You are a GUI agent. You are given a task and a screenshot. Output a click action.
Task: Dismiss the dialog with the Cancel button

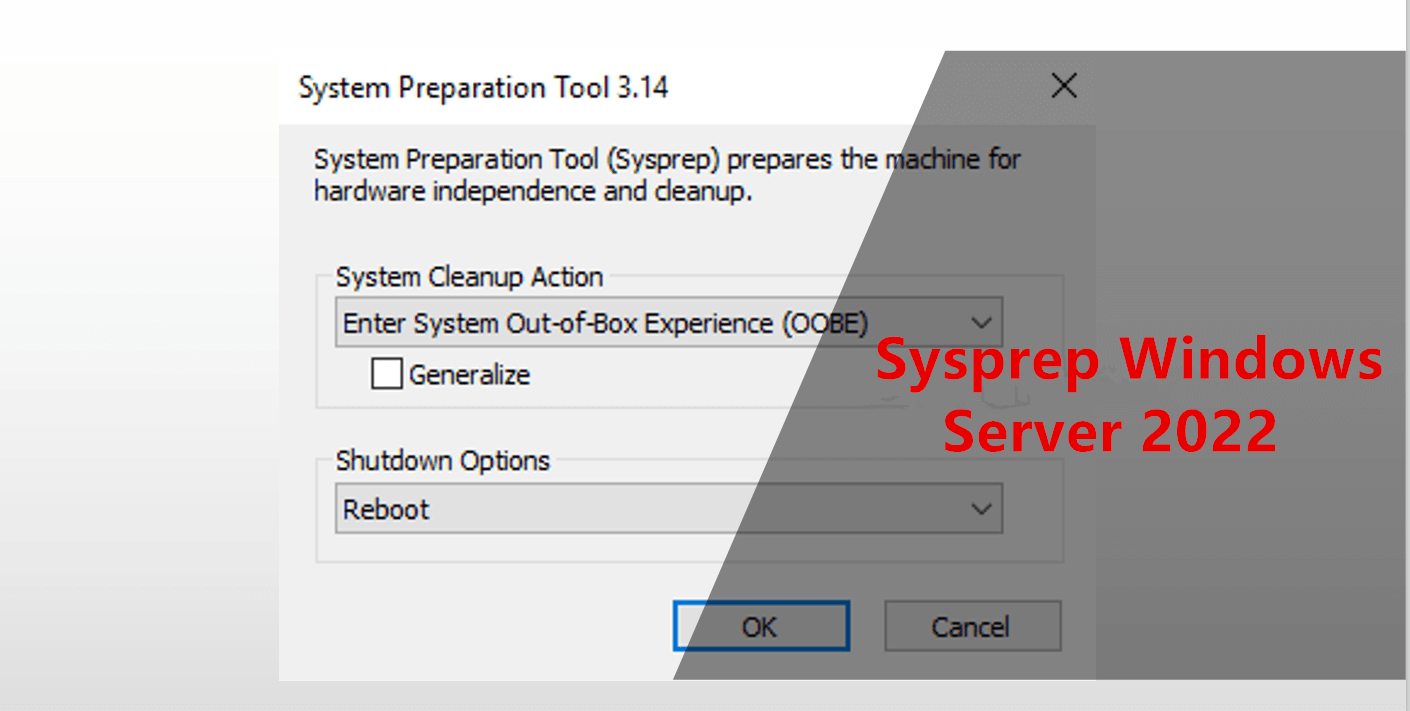click(x=972, y=626)
